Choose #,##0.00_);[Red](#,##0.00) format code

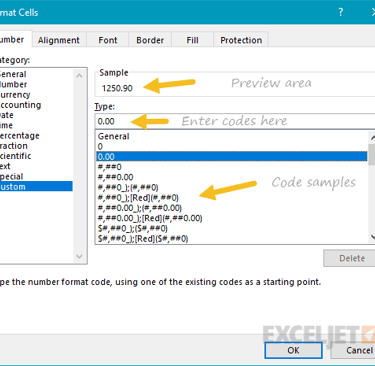232,218
